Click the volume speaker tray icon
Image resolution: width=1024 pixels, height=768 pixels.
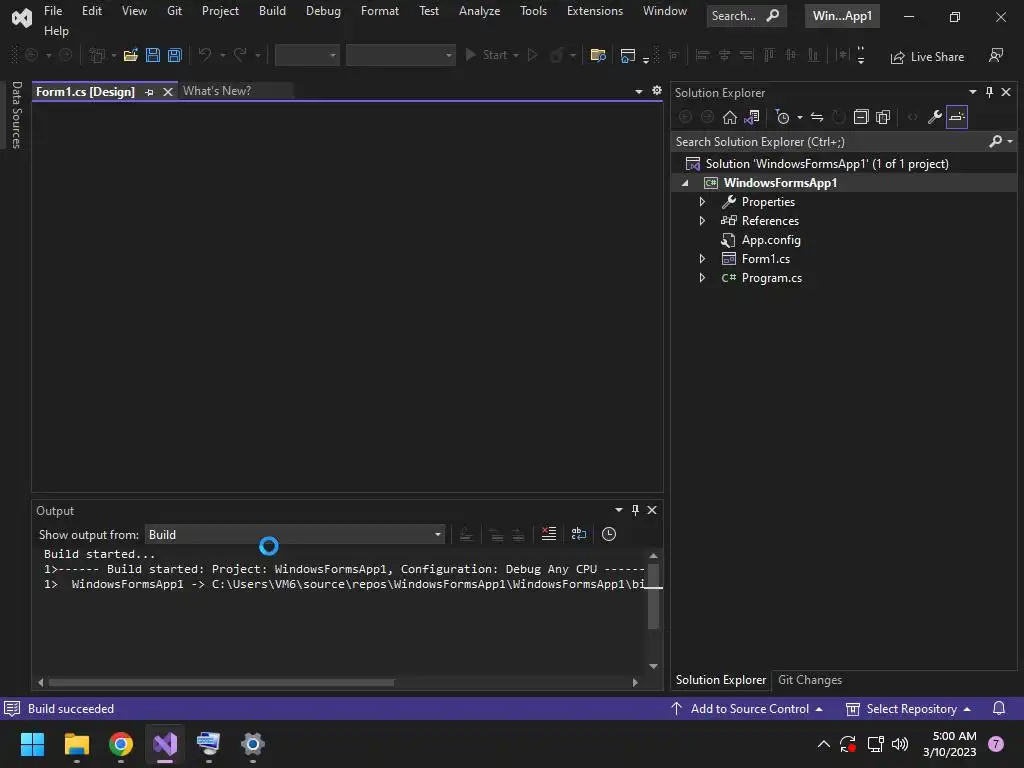click(900, 744)
